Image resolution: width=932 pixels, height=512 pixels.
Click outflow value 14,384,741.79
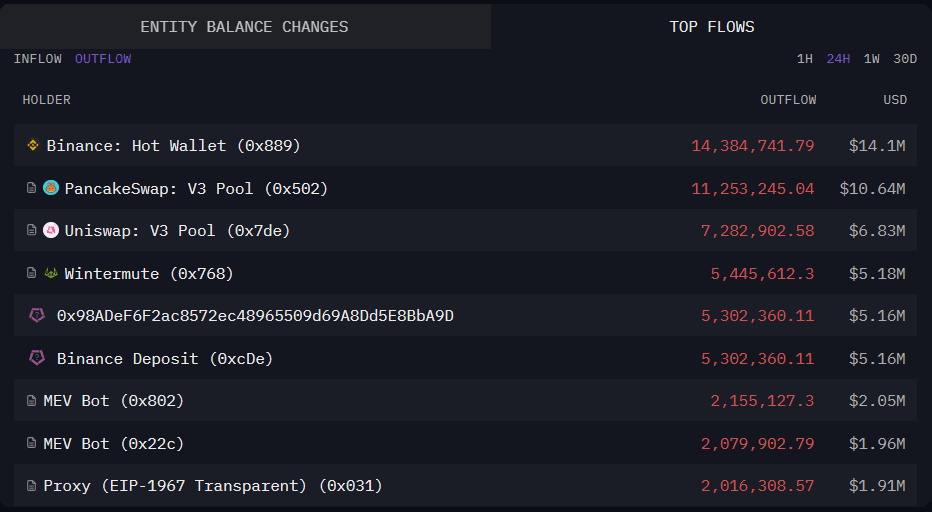coord(752,146)
